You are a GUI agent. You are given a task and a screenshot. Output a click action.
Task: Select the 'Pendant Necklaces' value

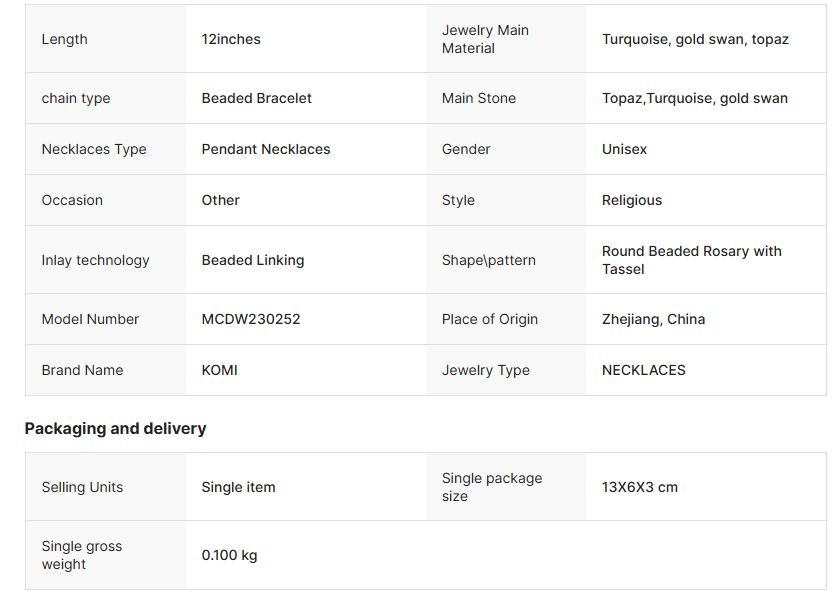(x=266, y=149)
